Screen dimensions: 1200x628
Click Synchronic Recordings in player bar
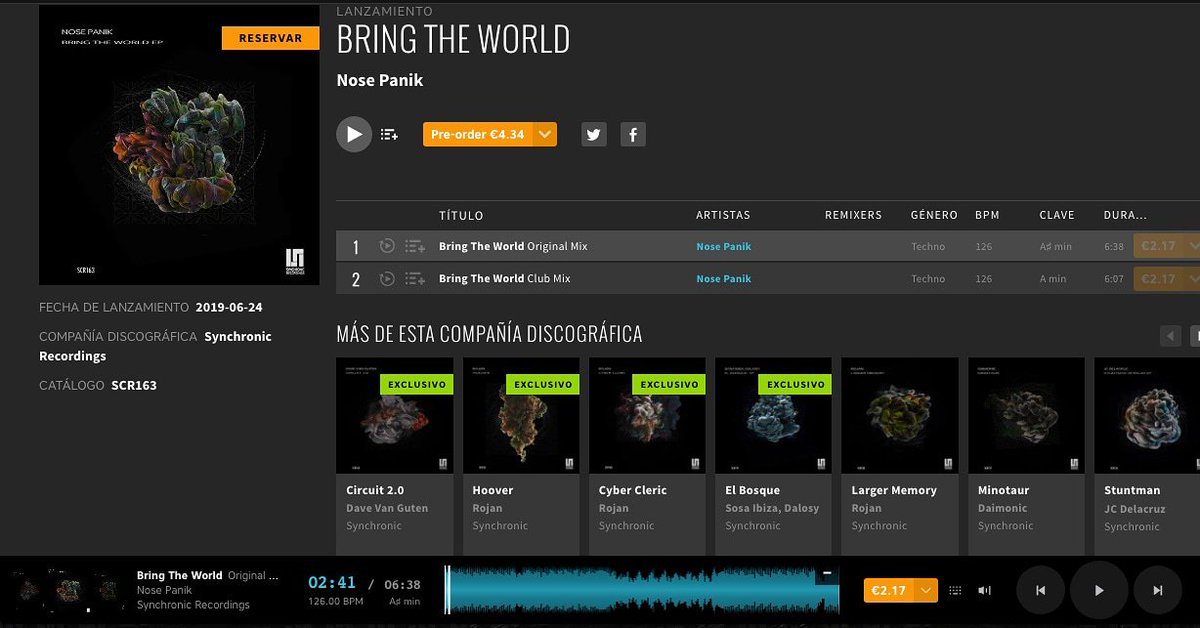(193, 605)
